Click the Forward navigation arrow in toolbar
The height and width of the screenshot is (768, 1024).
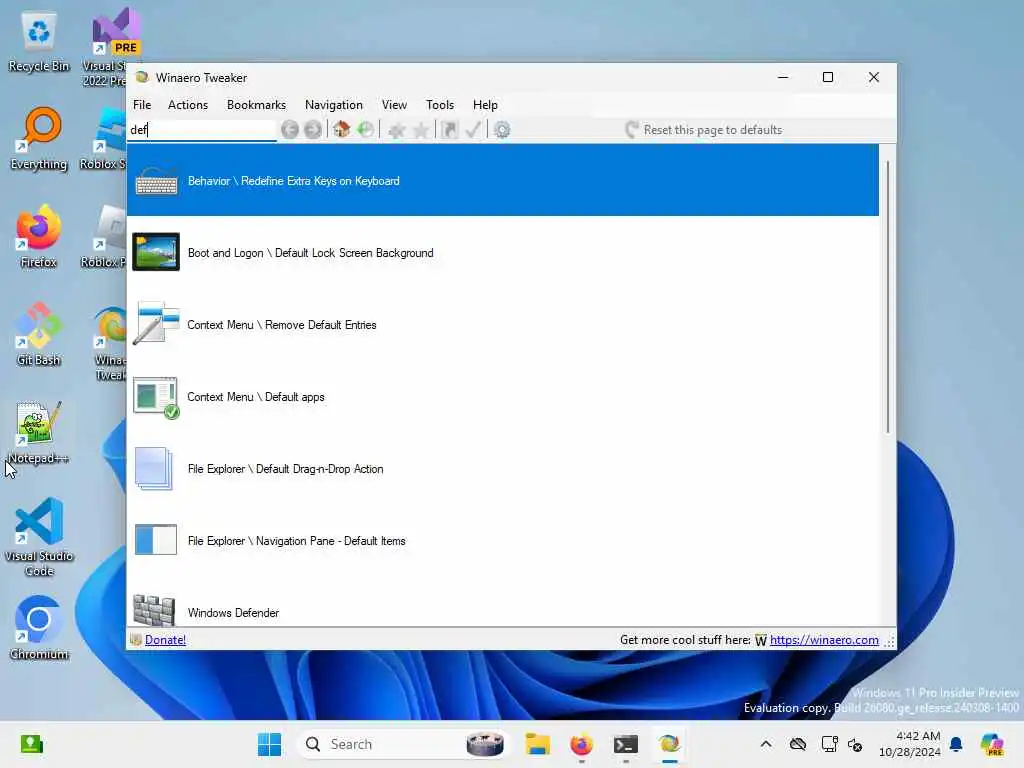313,130
